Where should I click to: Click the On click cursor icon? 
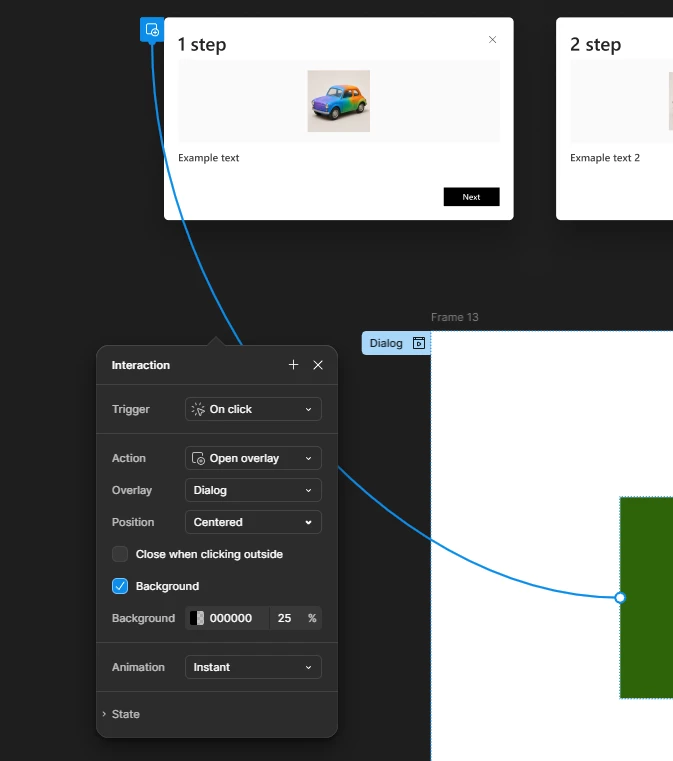pyautogui.click(x=198, y=409)
